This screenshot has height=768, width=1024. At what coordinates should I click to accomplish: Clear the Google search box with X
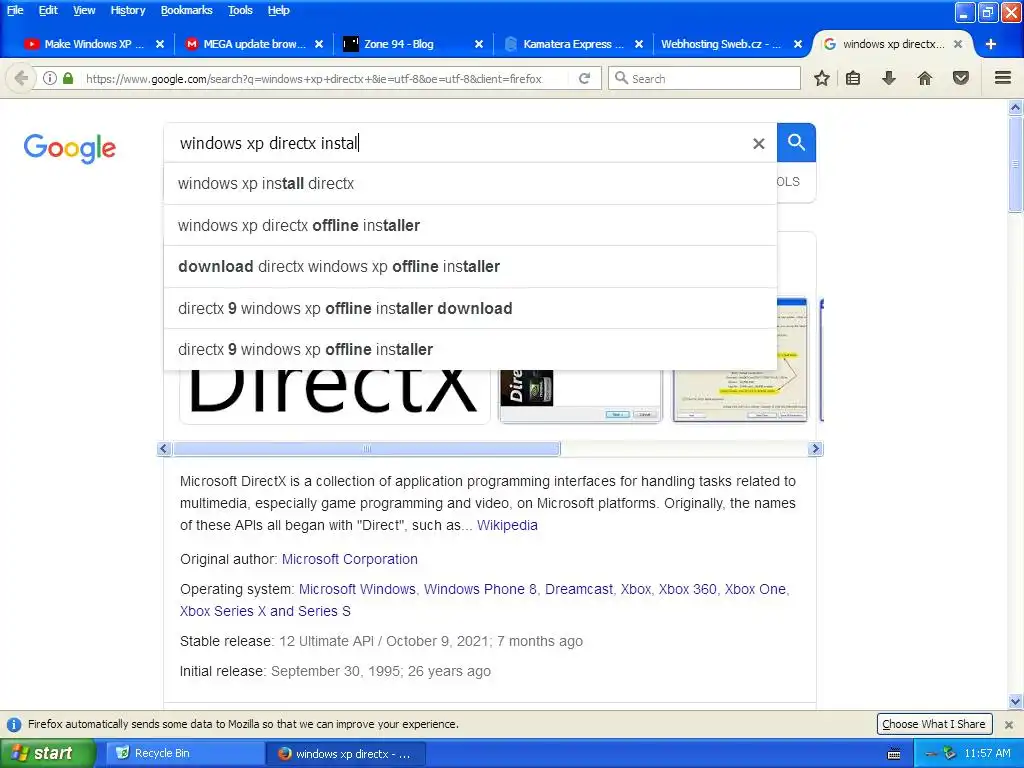758,144
